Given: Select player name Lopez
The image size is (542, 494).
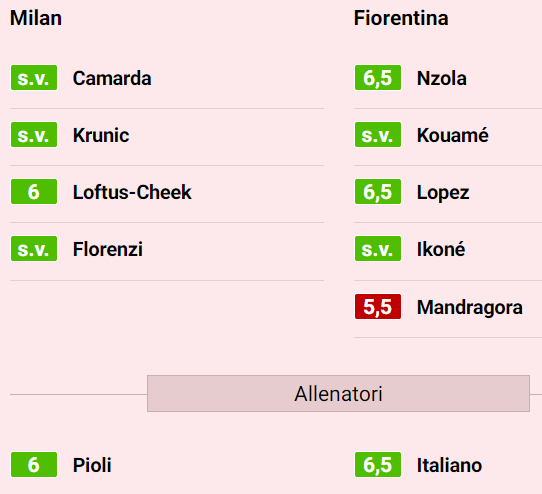Looking at the screenshot, I should (443, 193).
